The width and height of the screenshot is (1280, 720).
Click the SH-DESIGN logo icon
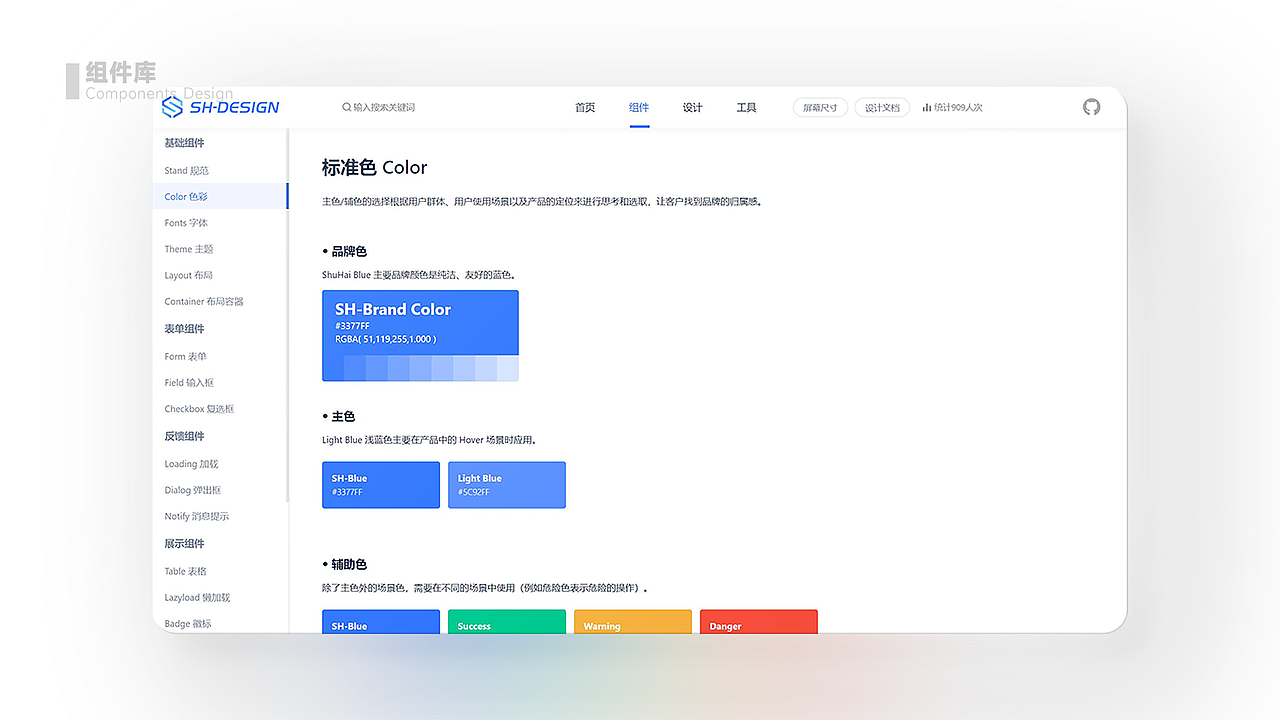173,107
